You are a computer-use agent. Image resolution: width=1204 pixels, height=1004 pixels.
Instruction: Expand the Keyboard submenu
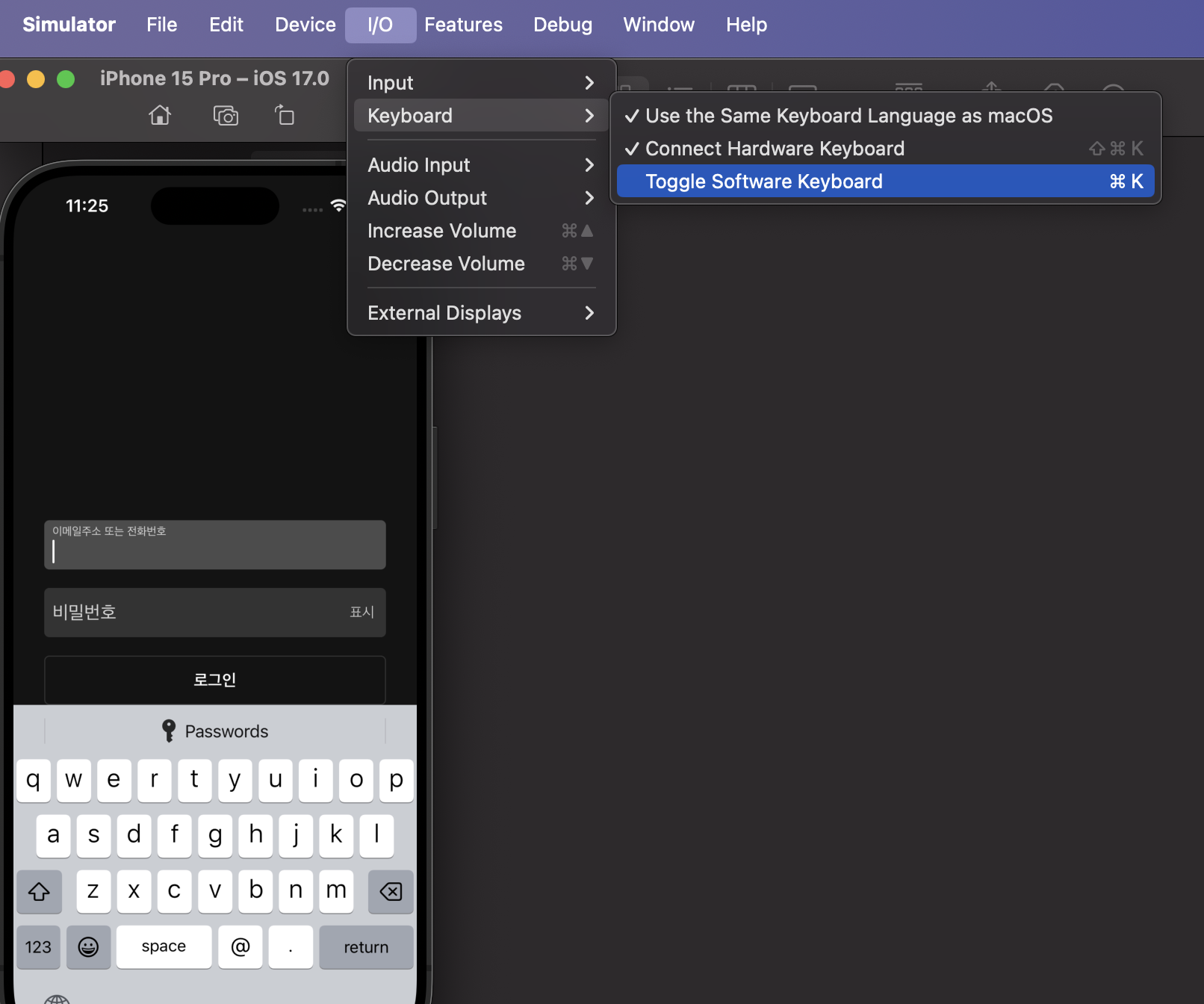click(482, 116)
